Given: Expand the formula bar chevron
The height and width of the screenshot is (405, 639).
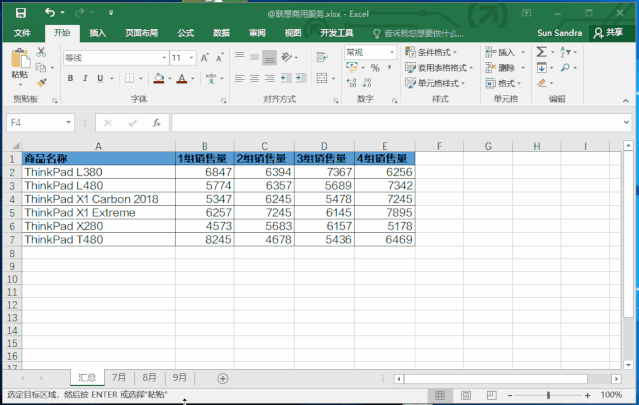Looking at the screenshot, I should [x=626, y=122].
